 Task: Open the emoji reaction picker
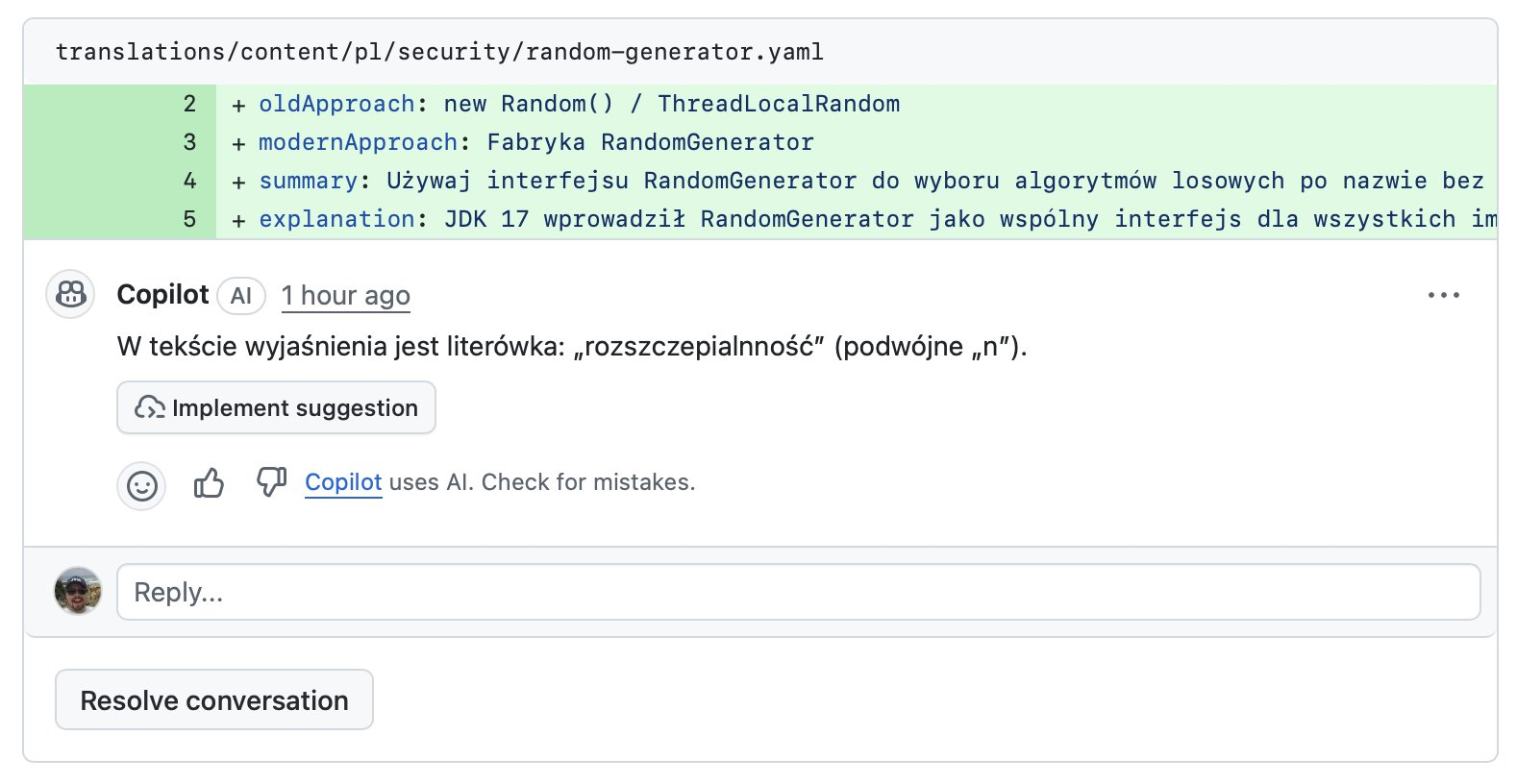(x=141, y=485)
